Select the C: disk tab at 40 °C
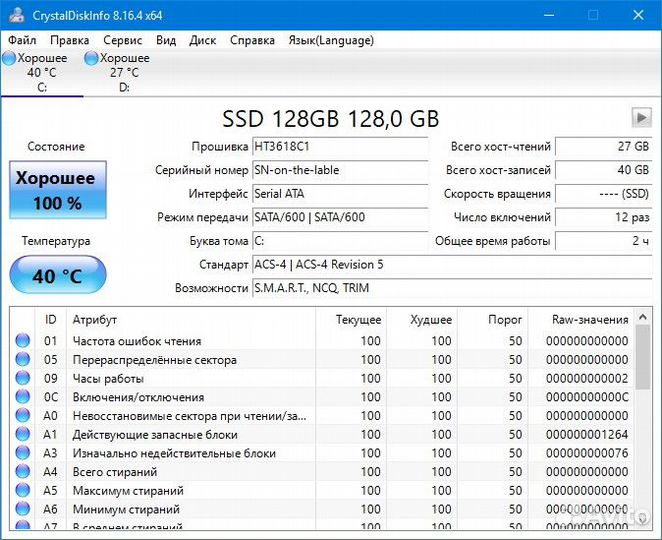The image size is (662, 540). pos(42,73)
